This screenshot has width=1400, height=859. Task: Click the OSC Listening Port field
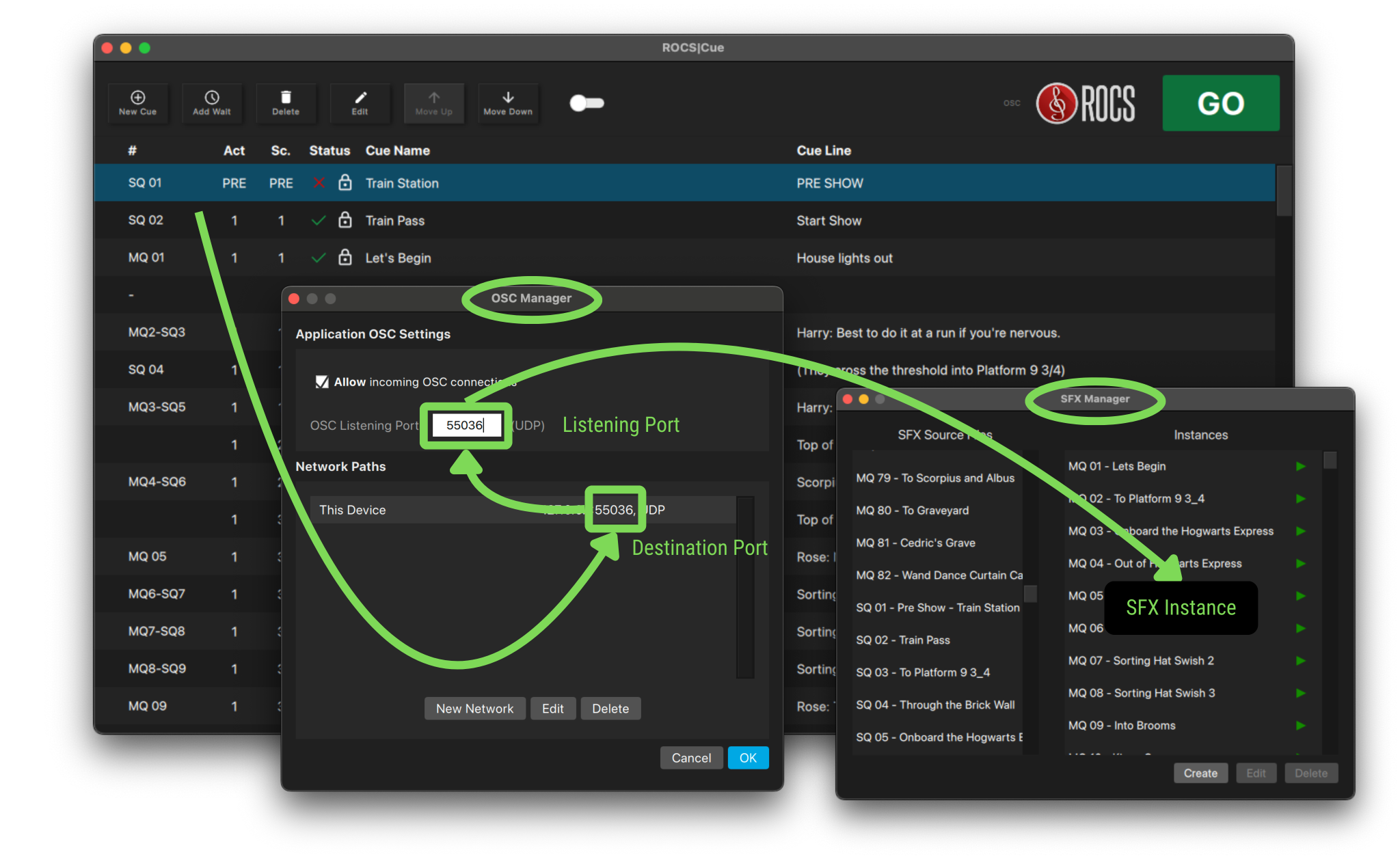pos(466,424)
